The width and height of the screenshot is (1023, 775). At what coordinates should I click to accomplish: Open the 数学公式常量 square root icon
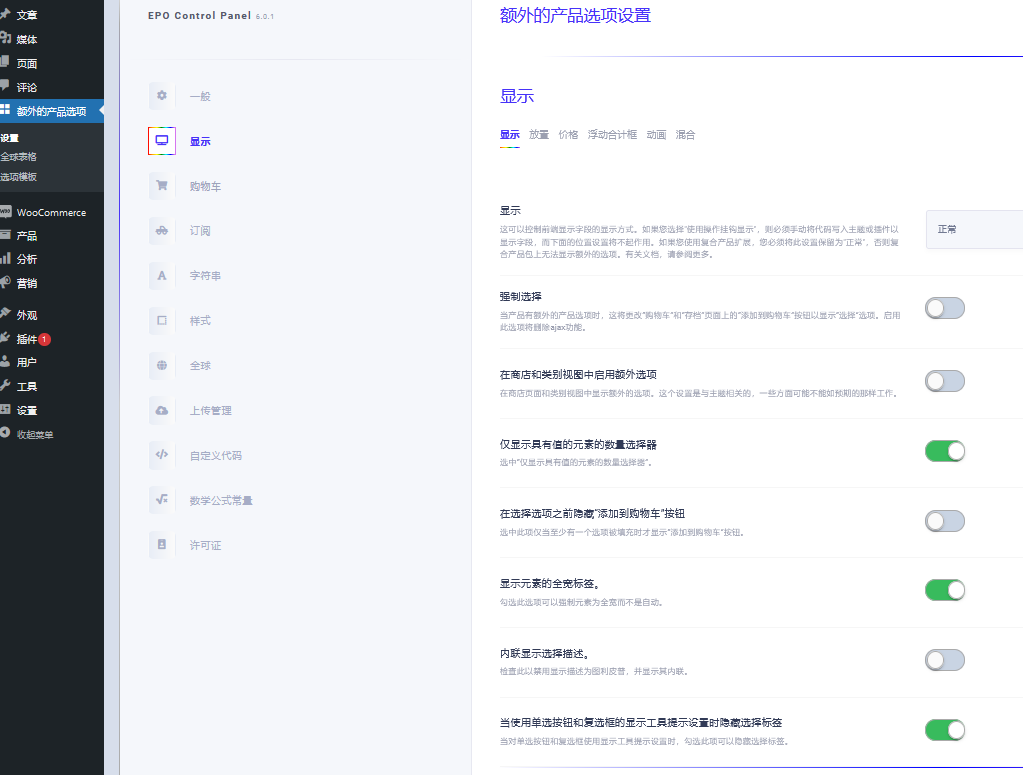tap(162, 500)
